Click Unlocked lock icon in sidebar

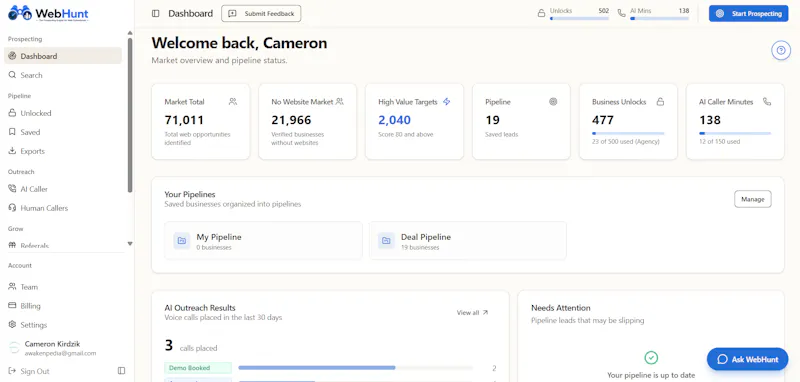(12, 113)
